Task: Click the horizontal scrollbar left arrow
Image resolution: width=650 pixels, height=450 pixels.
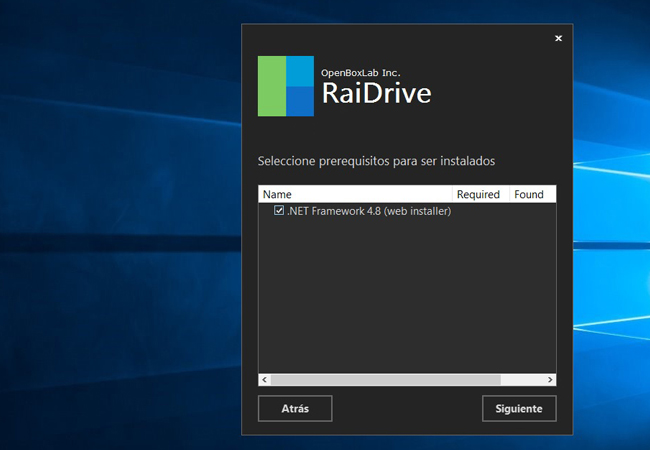Action: [x=264, y=380]
